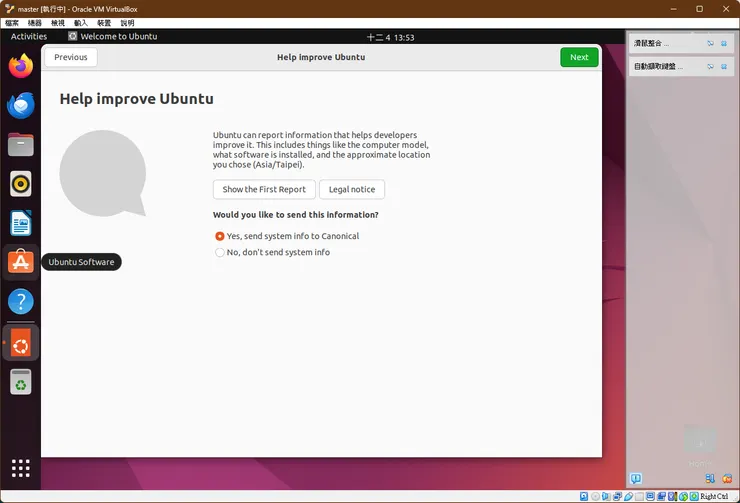
Task: Dismiss the 自動擷取鍵盤 notification with its X icon
Action: (724, 67)
